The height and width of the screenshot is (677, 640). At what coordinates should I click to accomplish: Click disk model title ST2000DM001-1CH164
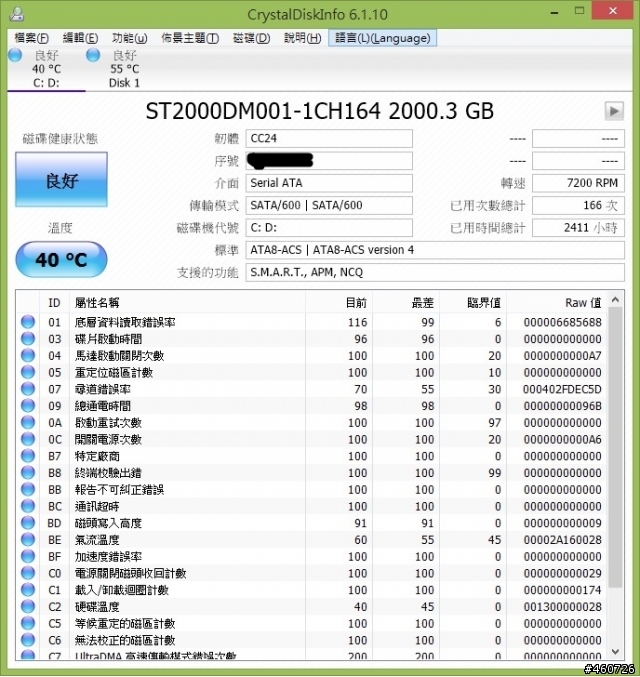point(263,111)
